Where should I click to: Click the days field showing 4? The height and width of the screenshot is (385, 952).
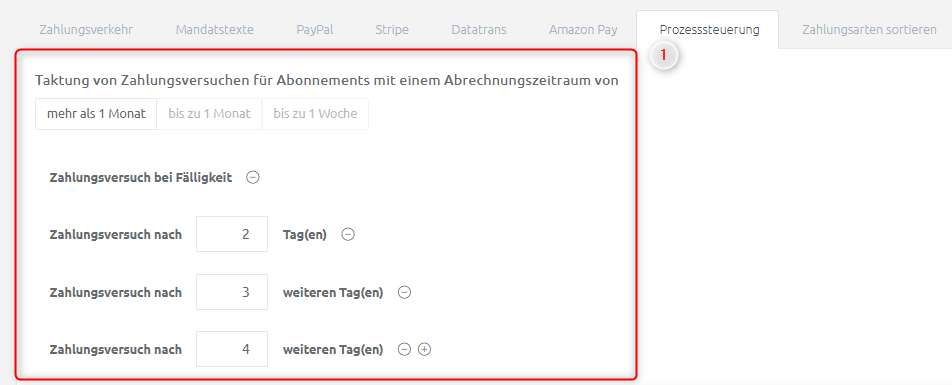point(232,349)
